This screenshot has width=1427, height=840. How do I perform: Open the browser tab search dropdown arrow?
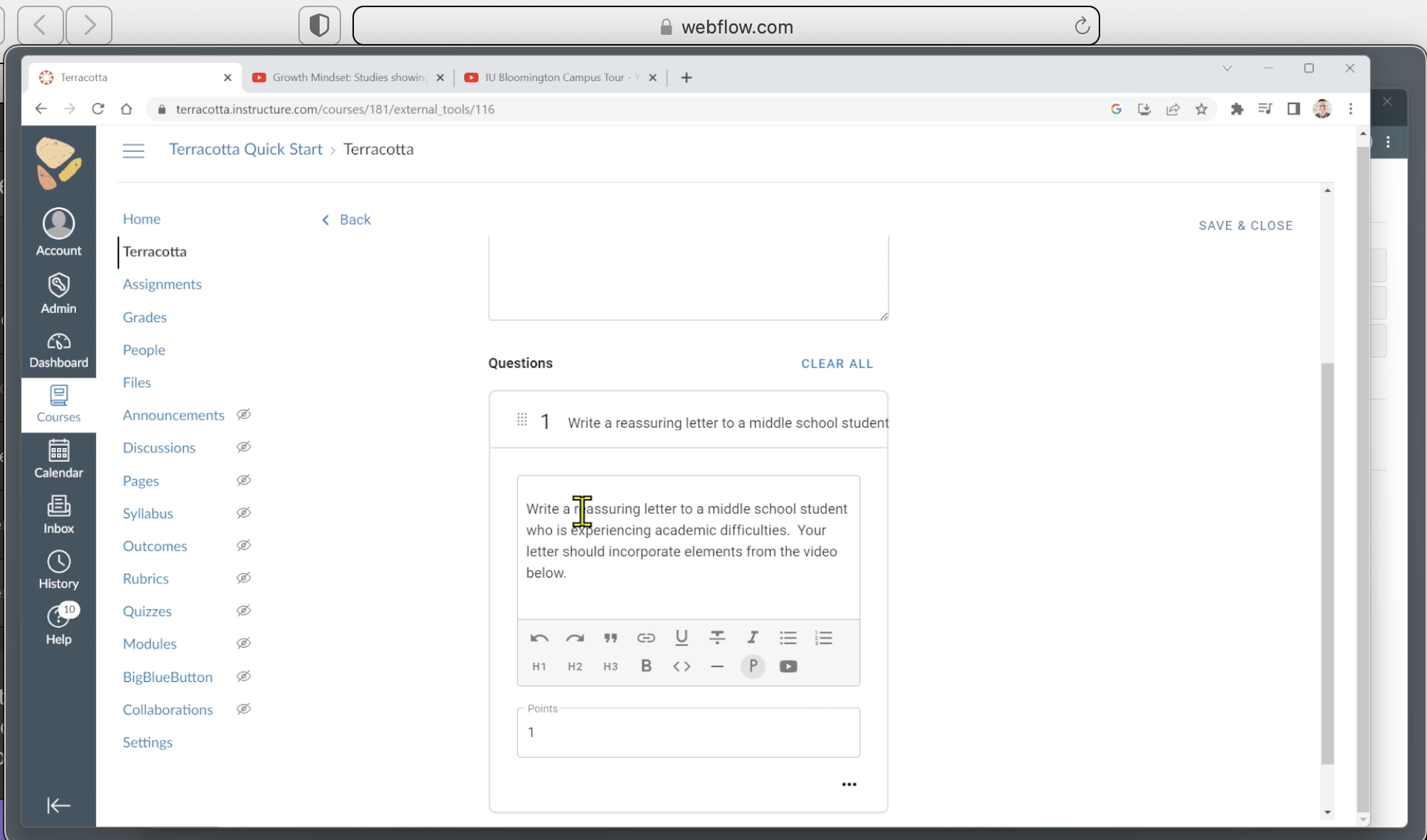(1227, 68)
